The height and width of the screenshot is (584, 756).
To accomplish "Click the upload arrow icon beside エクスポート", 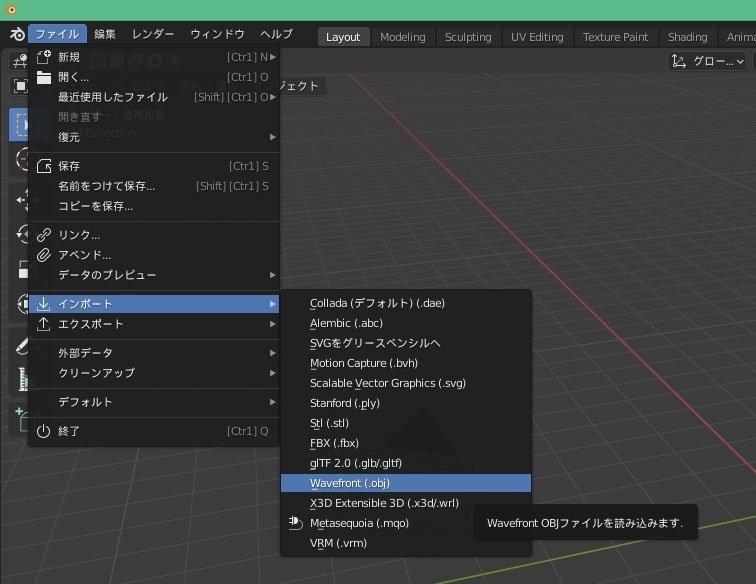I will tap(43, 324).
